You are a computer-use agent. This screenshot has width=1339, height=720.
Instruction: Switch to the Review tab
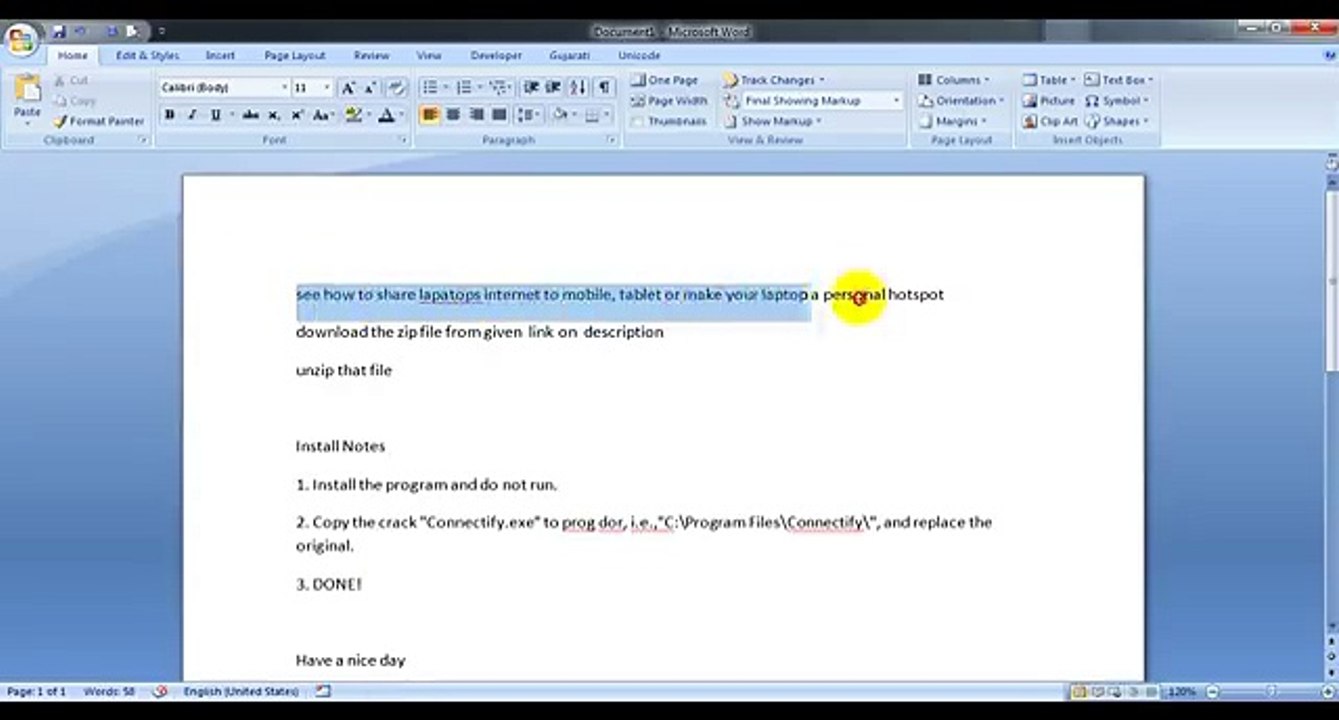(x=371, y=56)
